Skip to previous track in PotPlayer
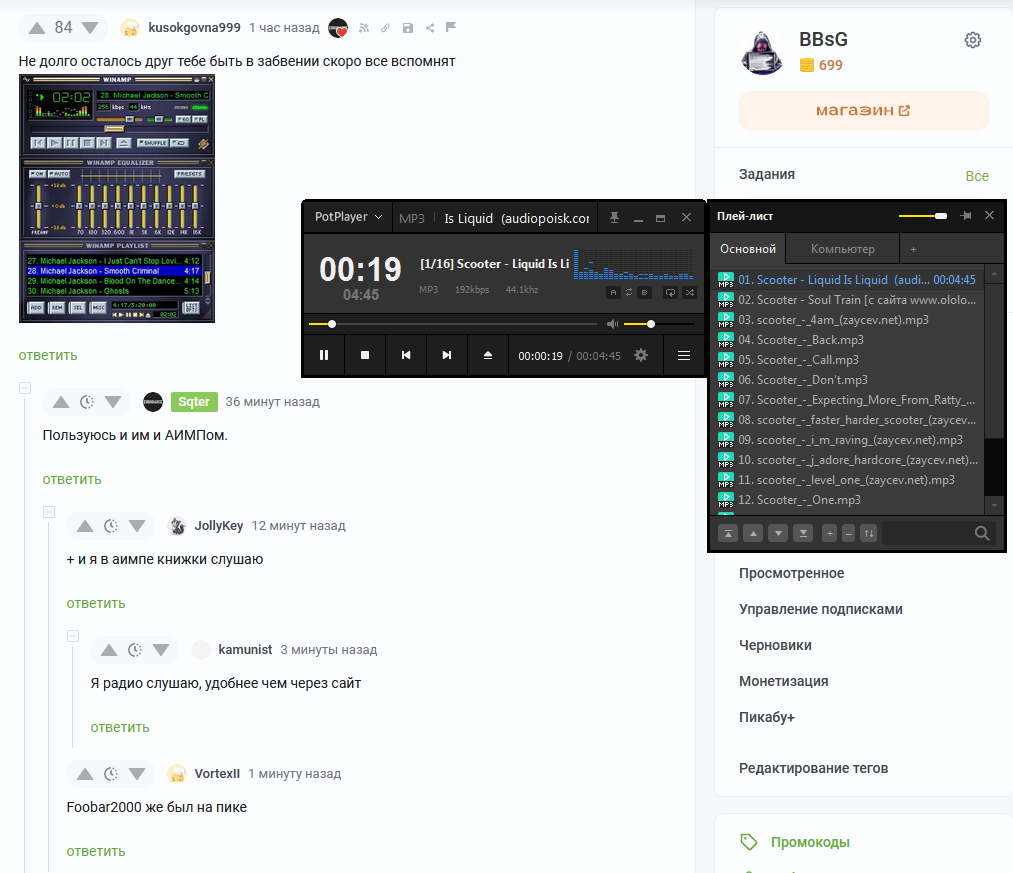The width and height of the screenshot is (1013, 873). [406, 355]
